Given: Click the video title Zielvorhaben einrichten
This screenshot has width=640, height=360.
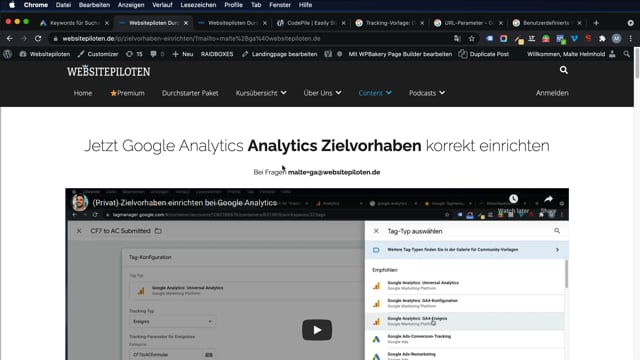Looking at the screenshot, I should [185, 203].
